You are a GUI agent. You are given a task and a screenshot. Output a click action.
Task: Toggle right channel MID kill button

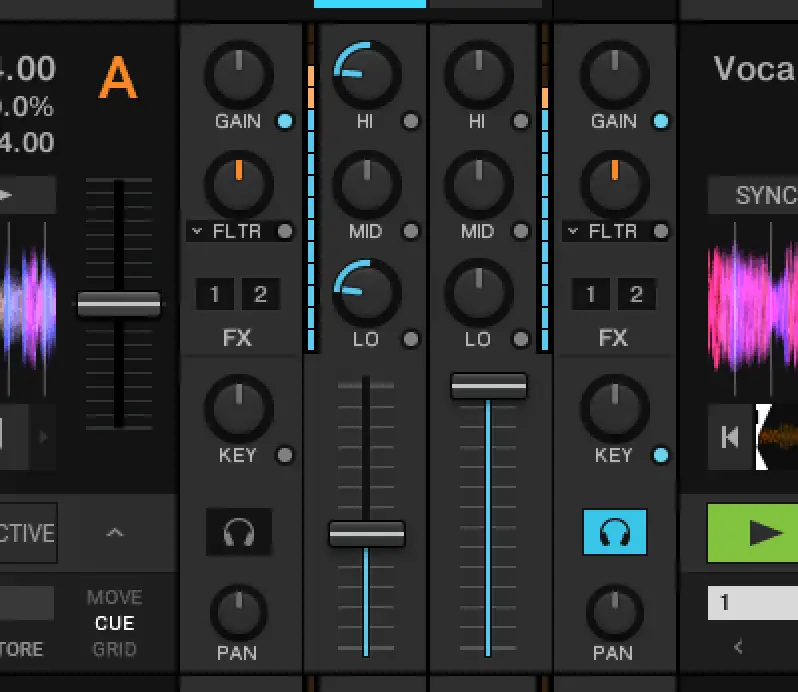pos(521,232)
